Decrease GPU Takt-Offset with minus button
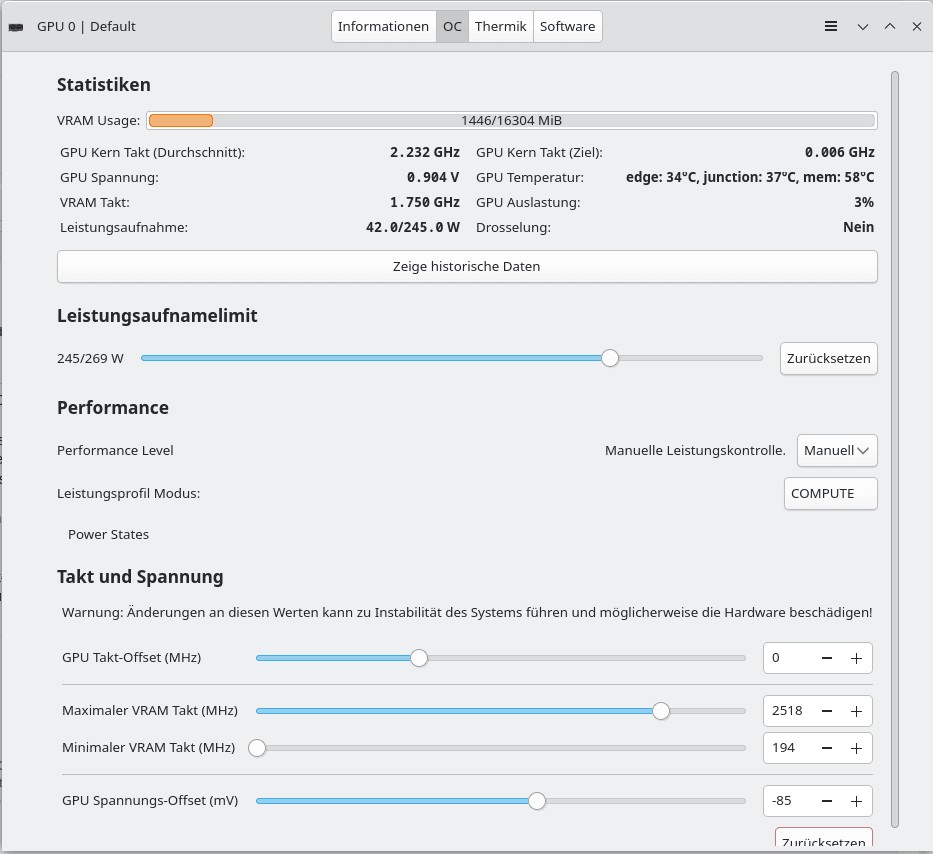 click(x=827, y=658)
